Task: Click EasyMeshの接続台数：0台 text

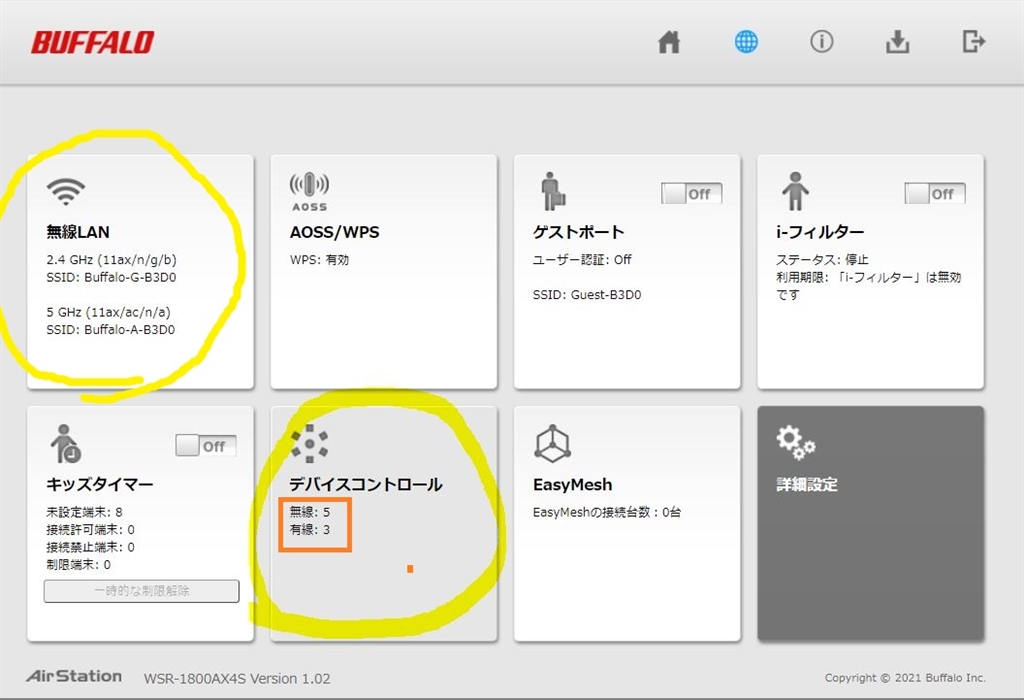Action: (607, 512)
